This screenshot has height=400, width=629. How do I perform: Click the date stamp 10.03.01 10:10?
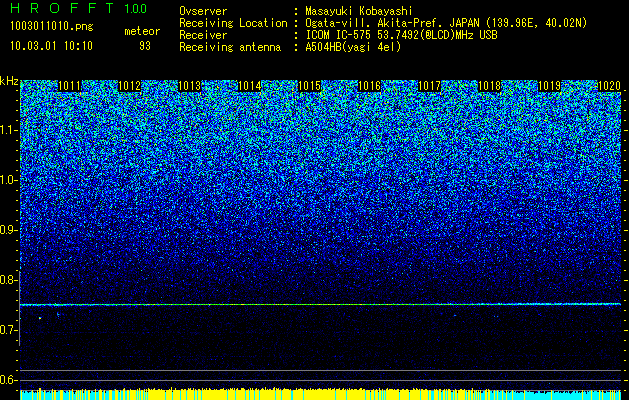(x=51, y=46)
